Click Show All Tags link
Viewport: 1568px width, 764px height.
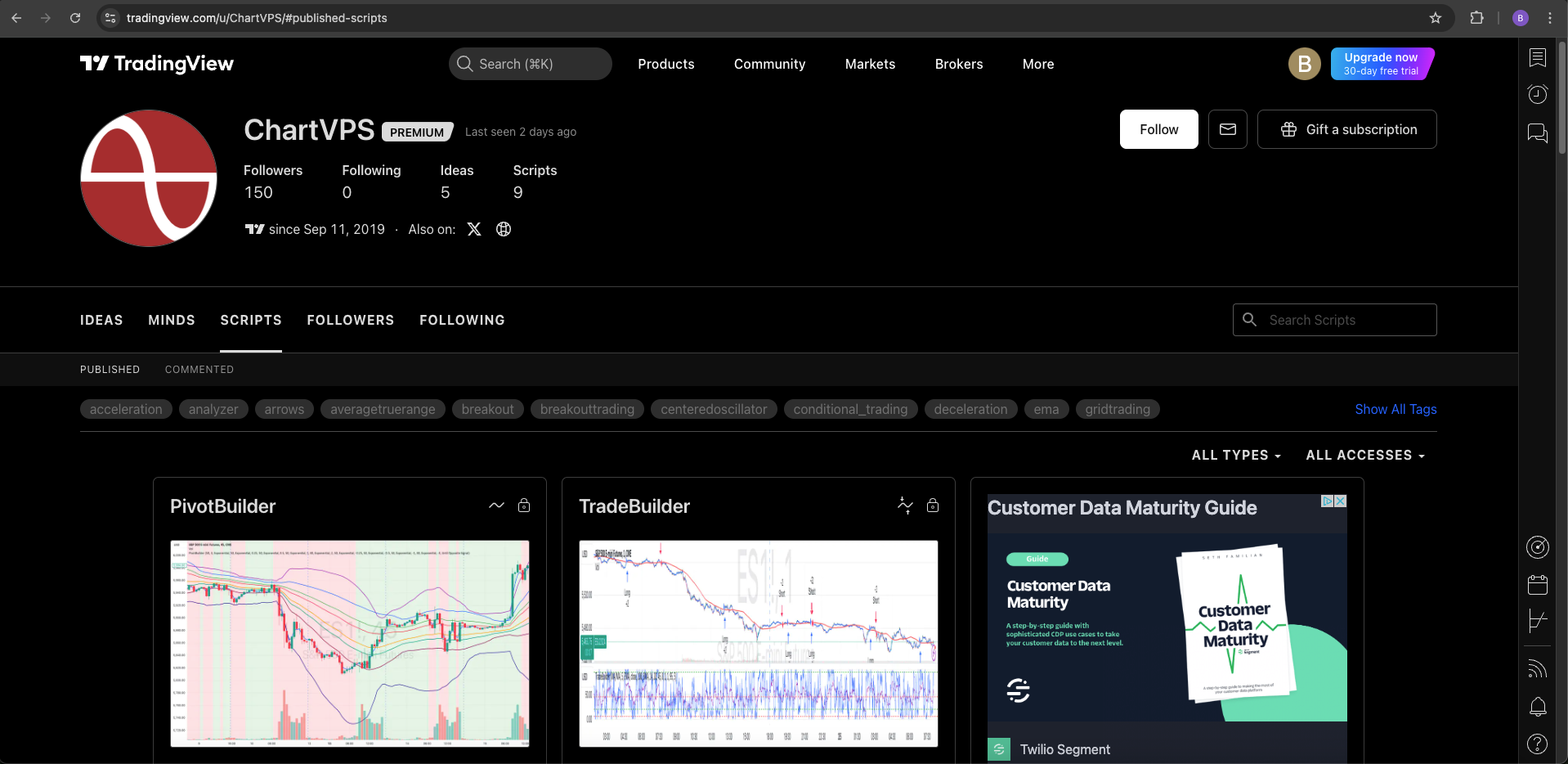pos(1395,409)
